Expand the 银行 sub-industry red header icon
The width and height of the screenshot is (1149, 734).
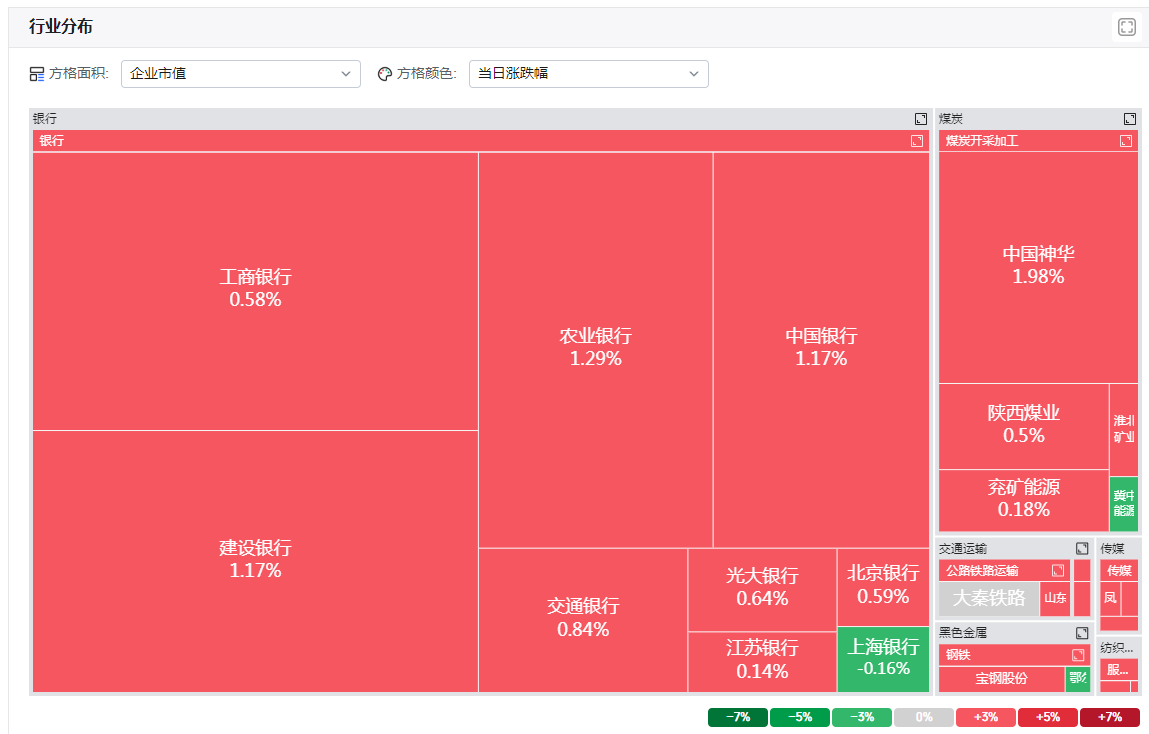[x=917, y=141]
